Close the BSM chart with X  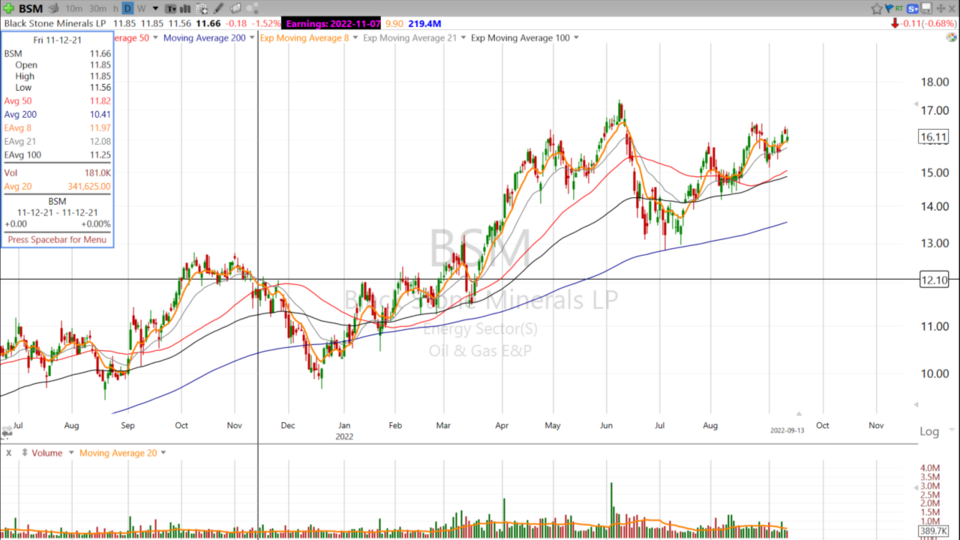coord(952,9)
